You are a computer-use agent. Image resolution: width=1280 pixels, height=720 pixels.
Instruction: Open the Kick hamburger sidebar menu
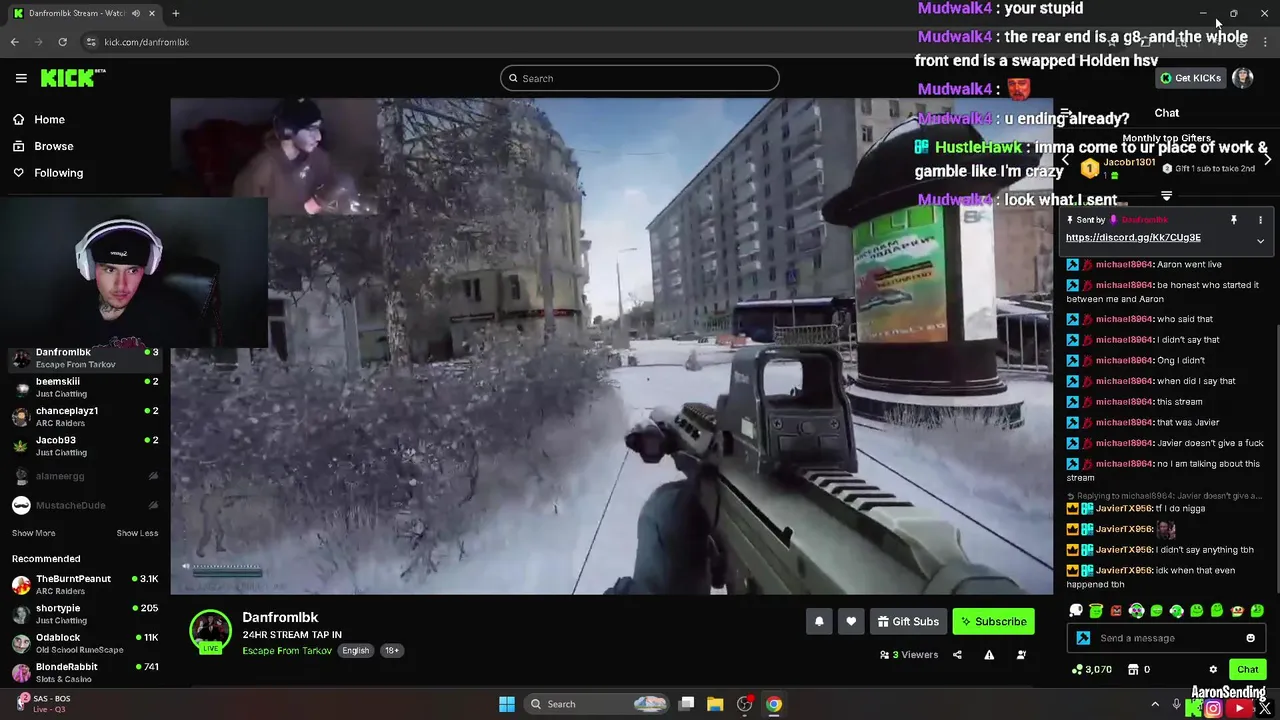point(21,78)
